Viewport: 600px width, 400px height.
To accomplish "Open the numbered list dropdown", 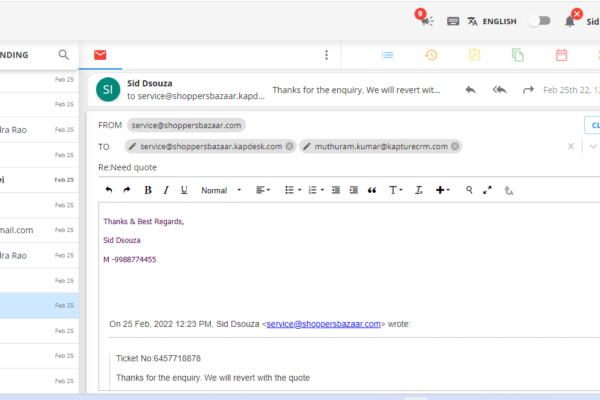I will (x=316, y=190).
